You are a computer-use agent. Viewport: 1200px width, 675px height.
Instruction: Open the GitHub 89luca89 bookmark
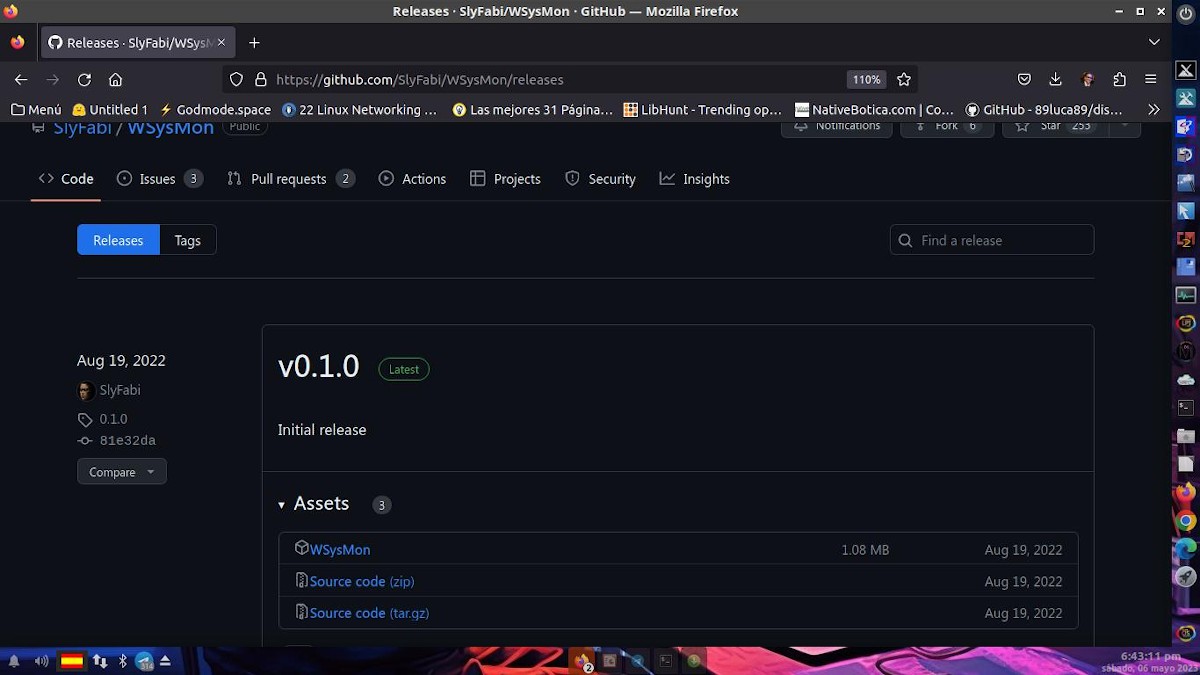click(x=1044, y=110)
